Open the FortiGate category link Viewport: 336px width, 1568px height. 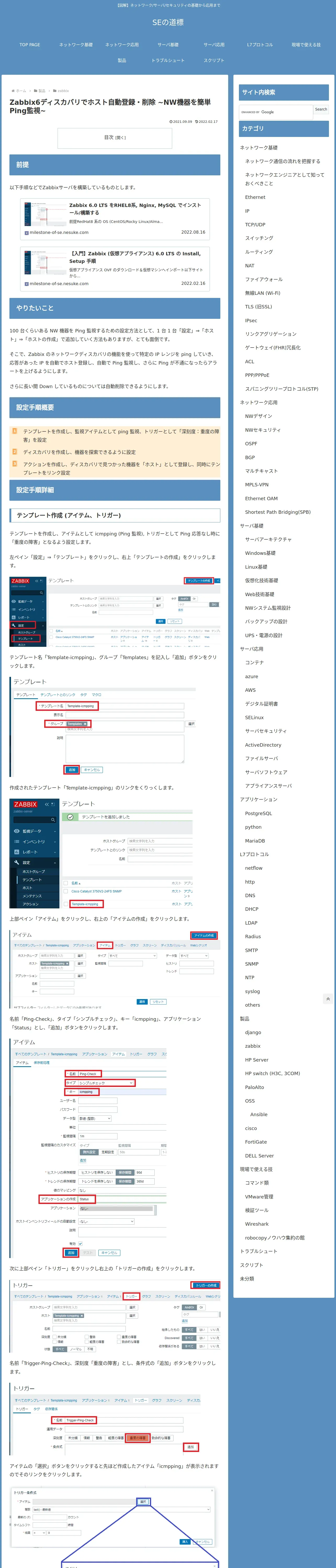256,1142
